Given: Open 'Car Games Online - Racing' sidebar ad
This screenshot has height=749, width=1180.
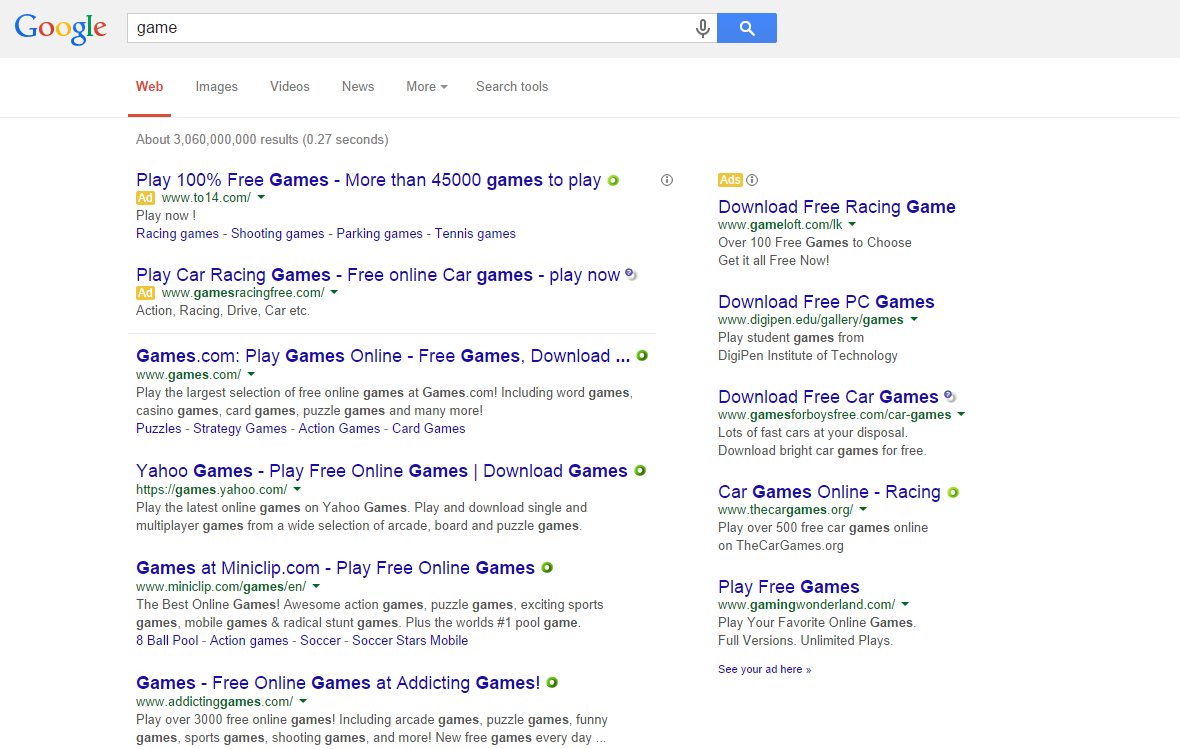Looking at the screenshot, I should click(x=829, y=492).
